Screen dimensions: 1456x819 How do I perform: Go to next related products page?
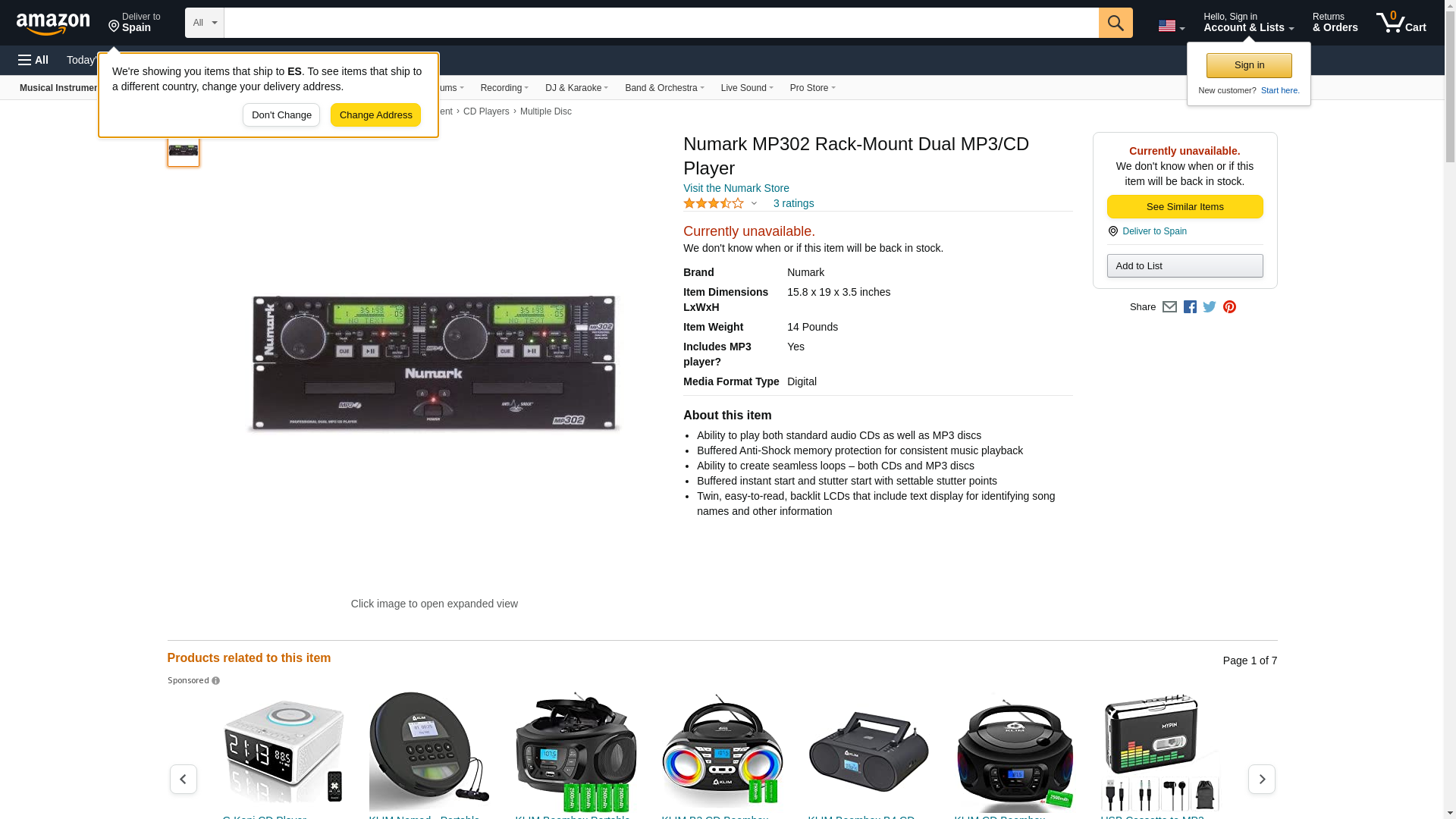[x=1261, y=779]
